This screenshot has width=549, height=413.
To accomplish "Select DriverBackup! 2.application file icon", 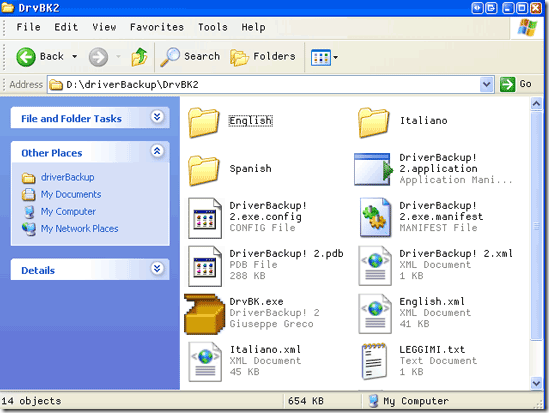I will tap(374, 169).
